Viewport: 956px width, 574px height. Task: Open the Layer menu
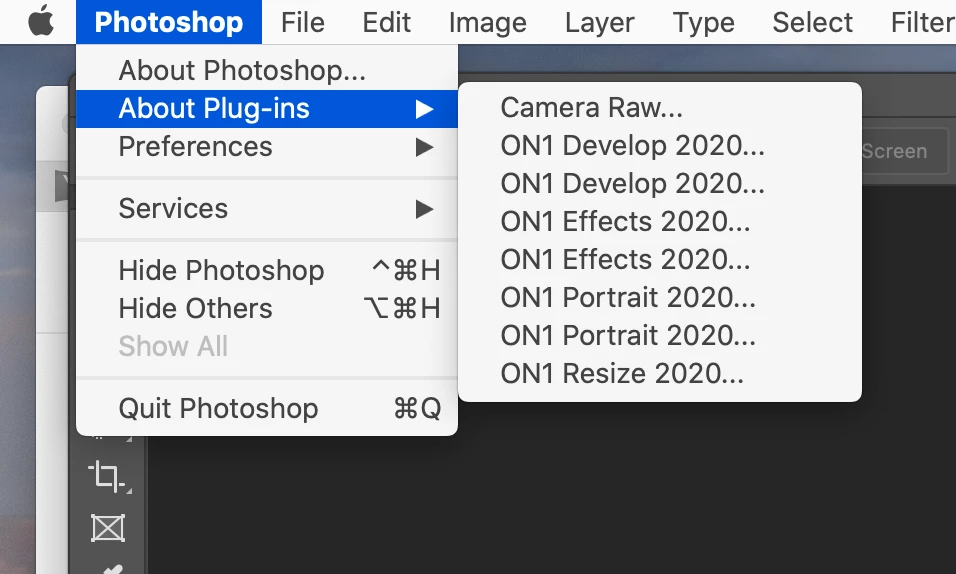[599, 22]
